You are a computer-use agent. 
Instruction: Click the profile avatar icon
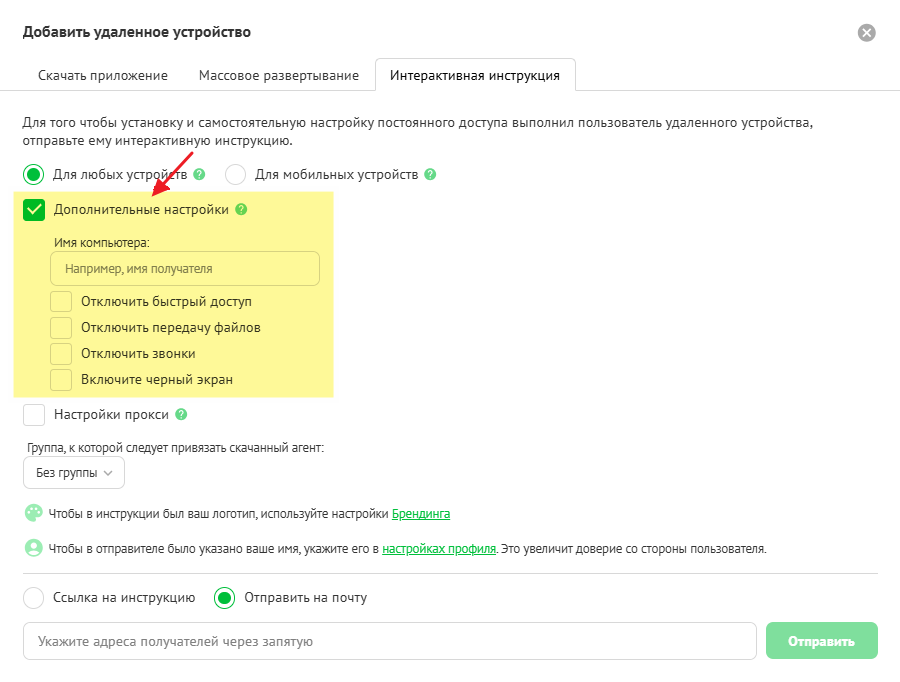[x=34, y=548]
